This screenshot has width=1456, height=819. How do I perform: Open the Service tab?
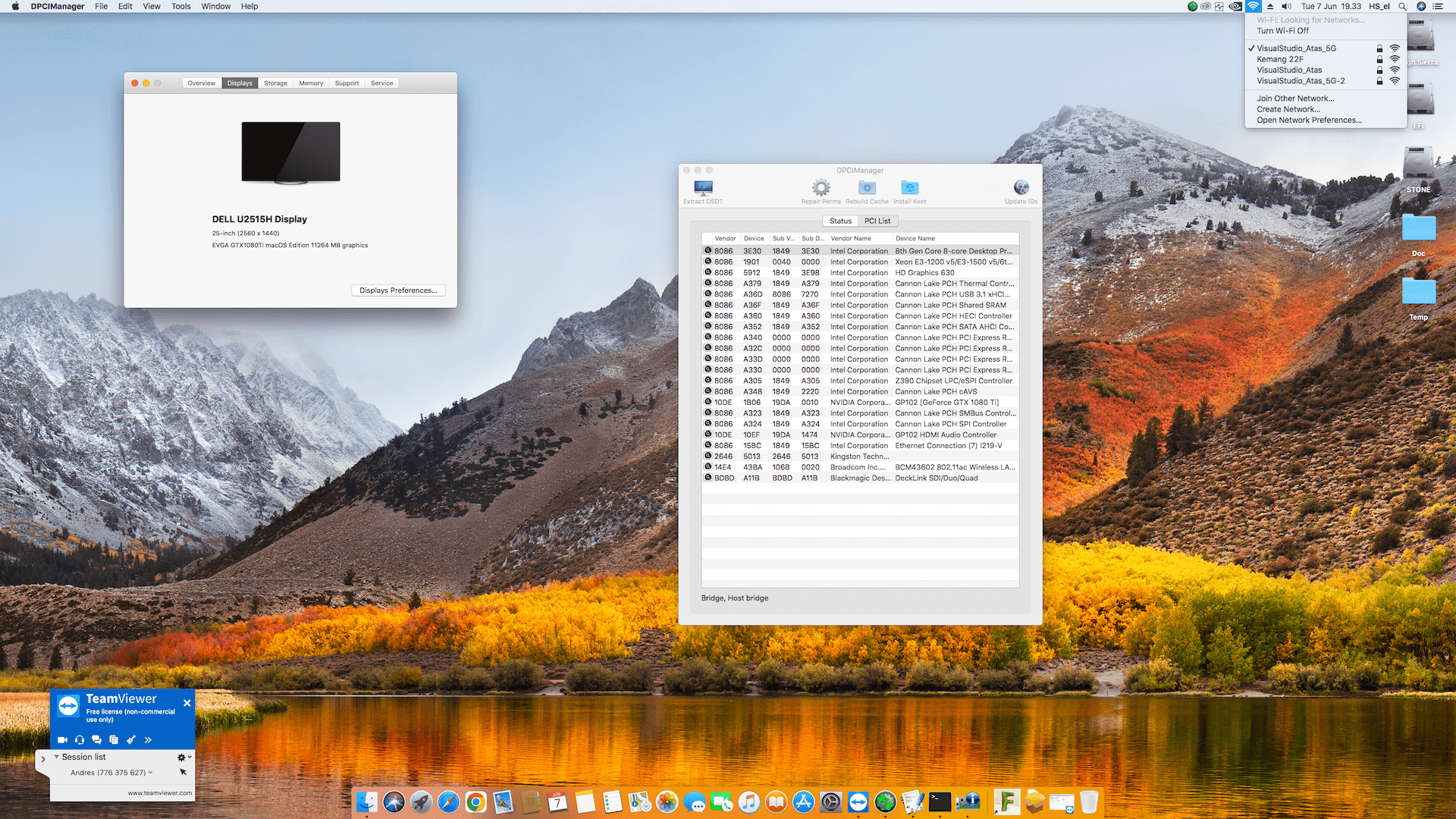tap(382, 83)
